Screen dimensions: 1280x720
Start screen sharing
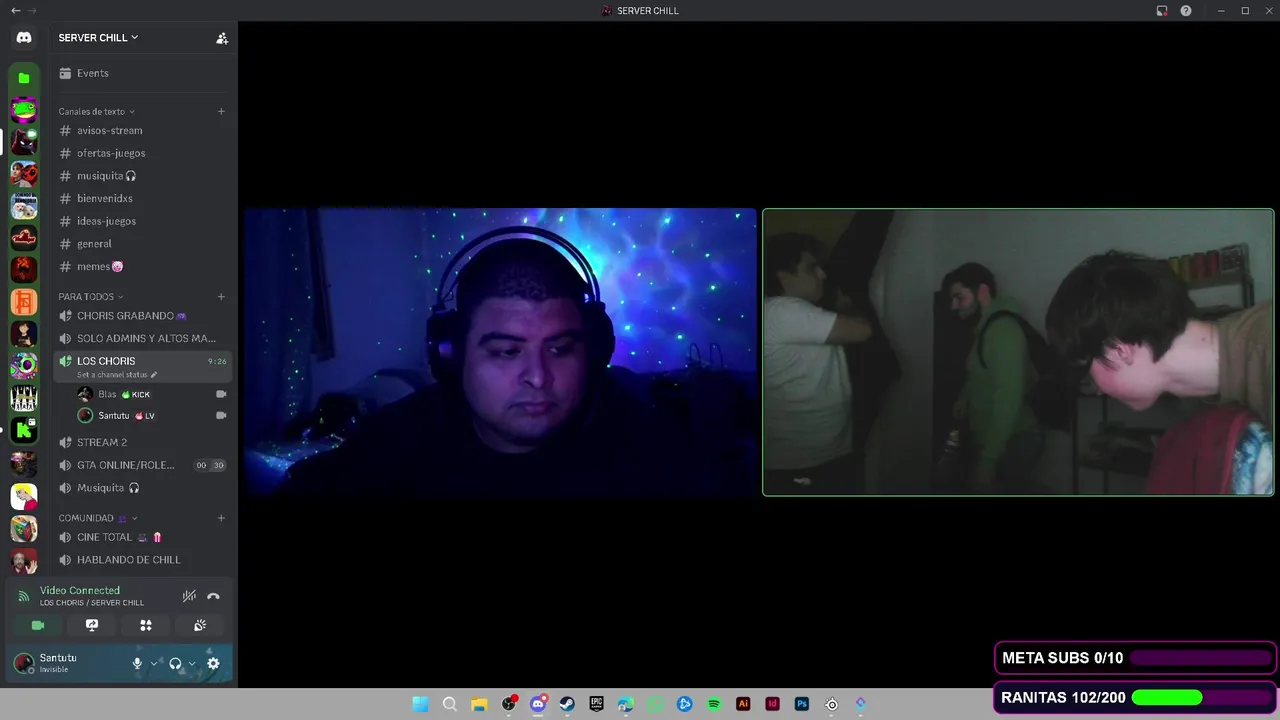92,625
